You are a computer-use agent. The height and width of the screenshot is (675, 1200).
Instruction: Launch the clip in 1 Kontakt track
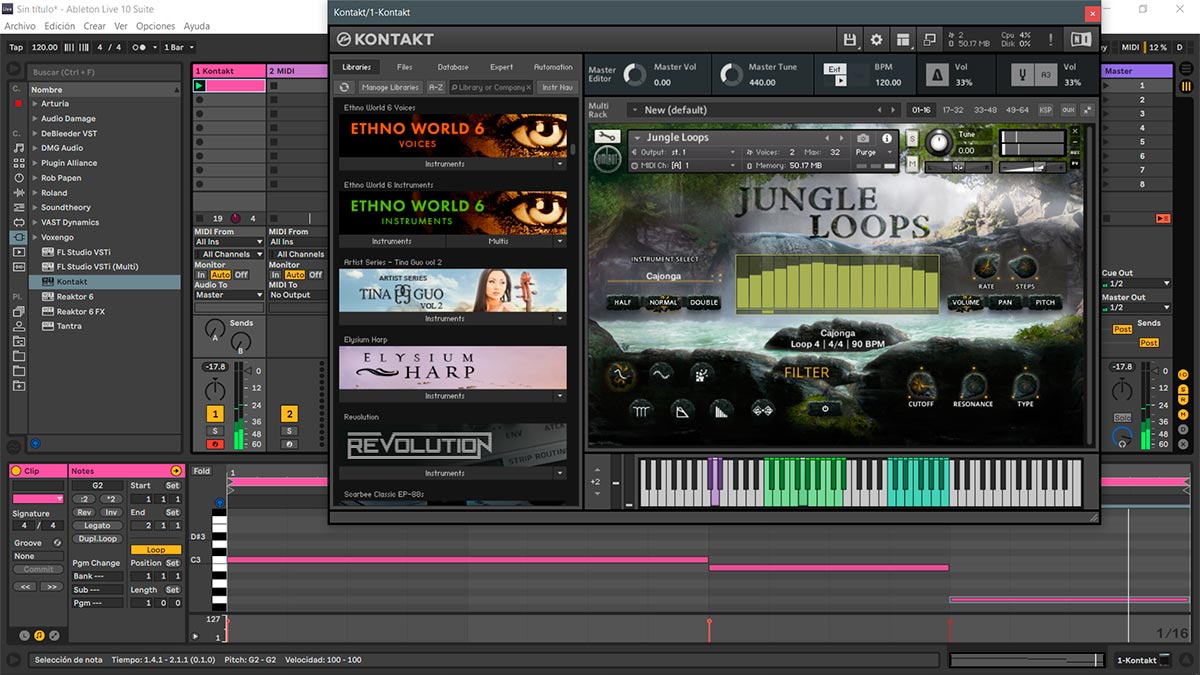click(199, 86)
